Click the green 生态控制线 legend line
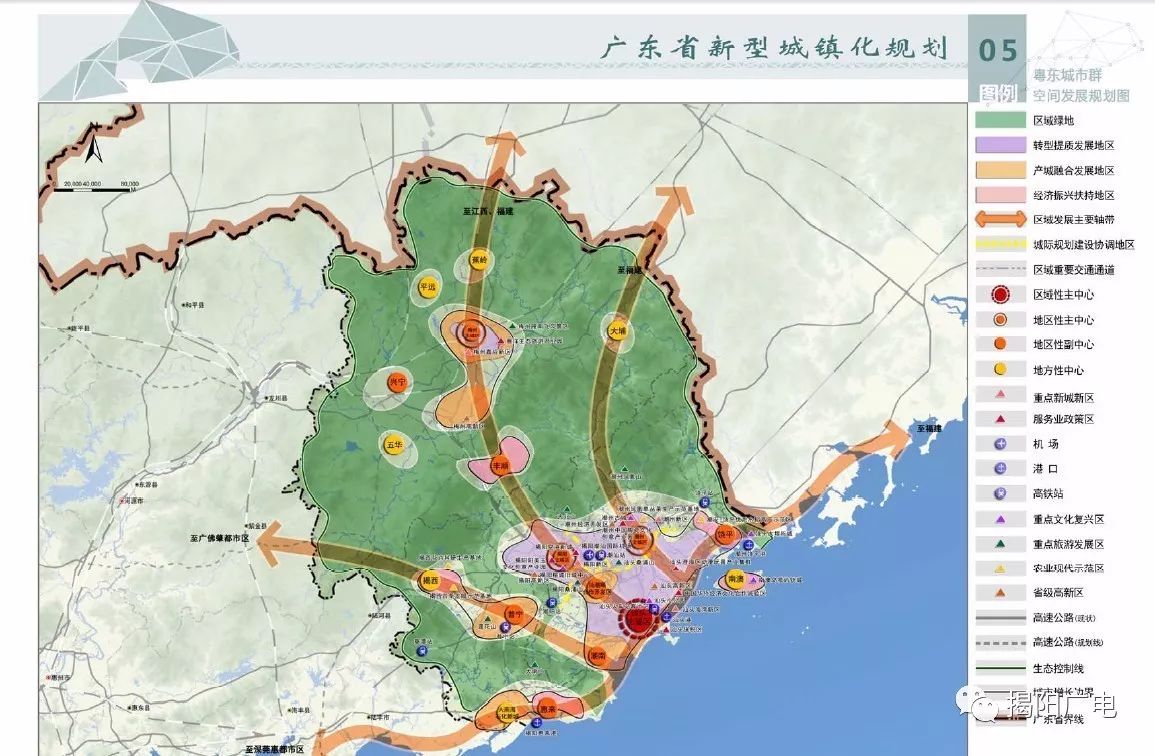This screenshot has width=1155, height=756. [x=1000, y=668]
